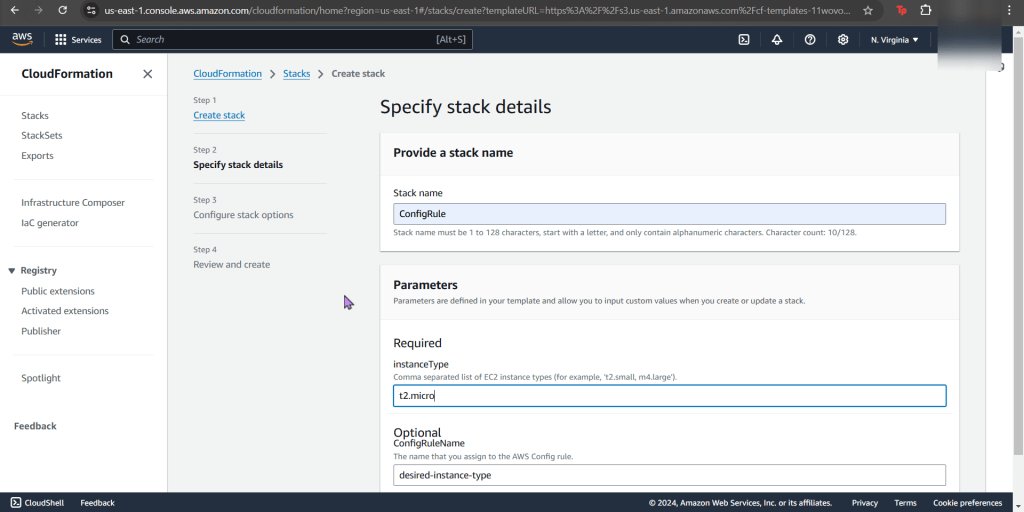
Task: Open the Services grid menu
Action: coord(78,40)
